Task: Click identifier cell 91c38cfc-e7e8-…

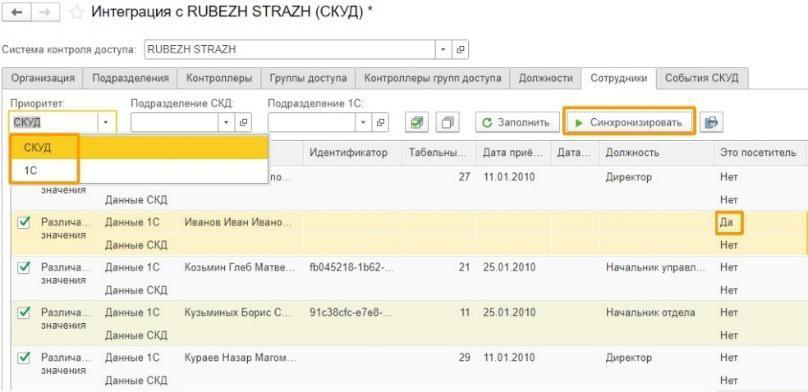Action: pos(352,312)
